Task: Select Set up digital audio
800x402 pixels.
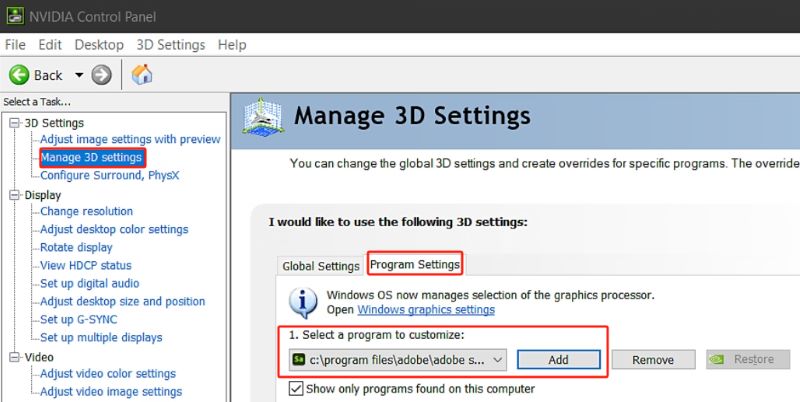Action: pos(89,284)
